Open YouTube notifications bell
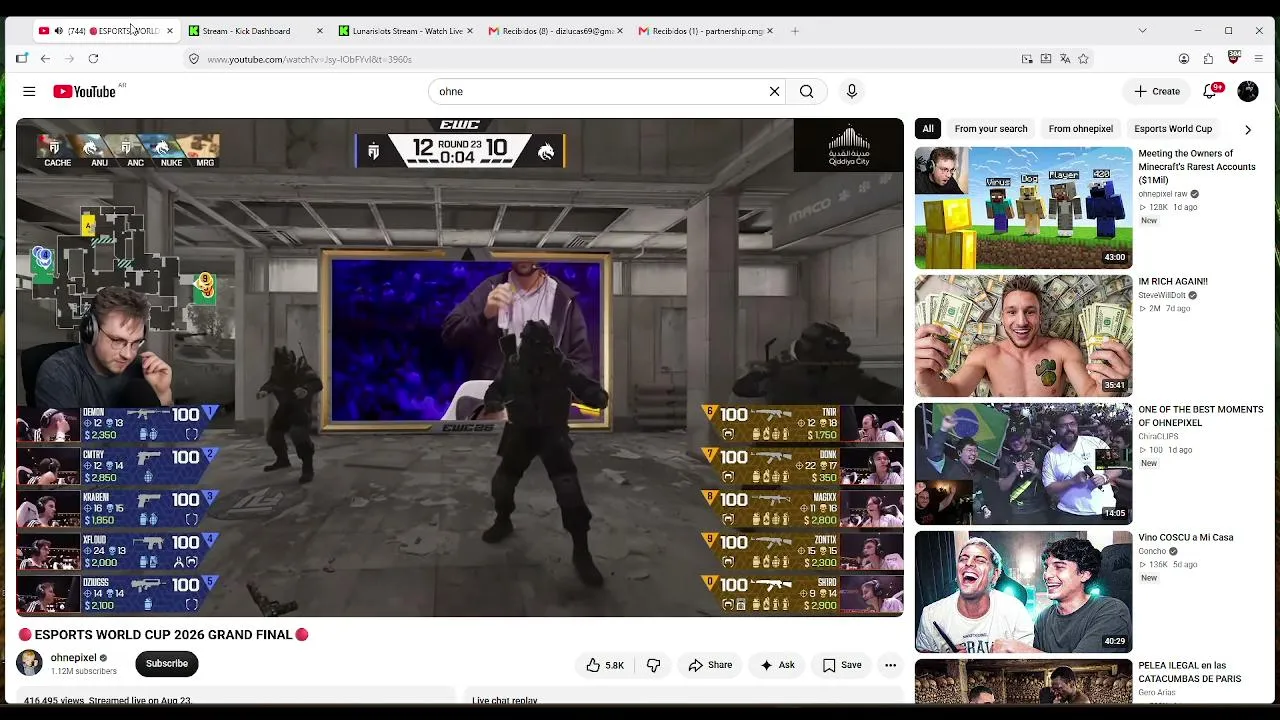Viewport: 1280px width, 720px height. click(x=1210, y=91)
